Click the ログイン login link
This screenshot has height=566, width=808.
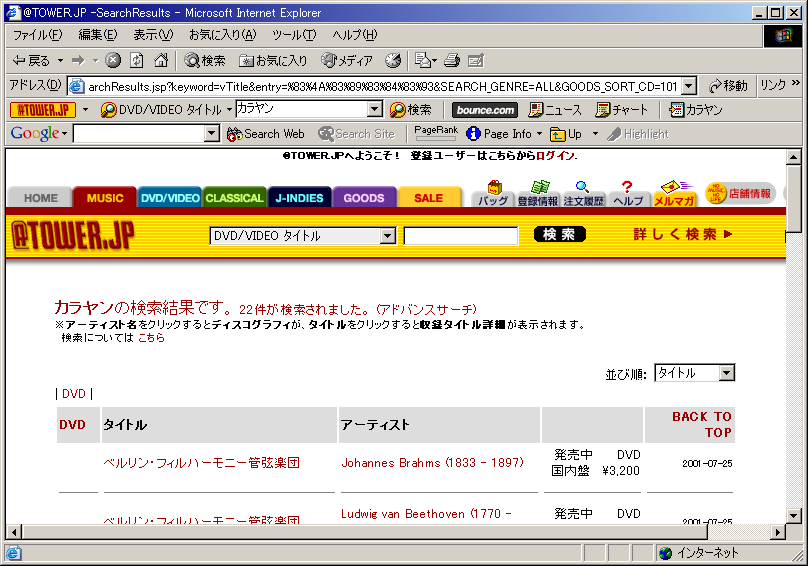tap(555, 156)
